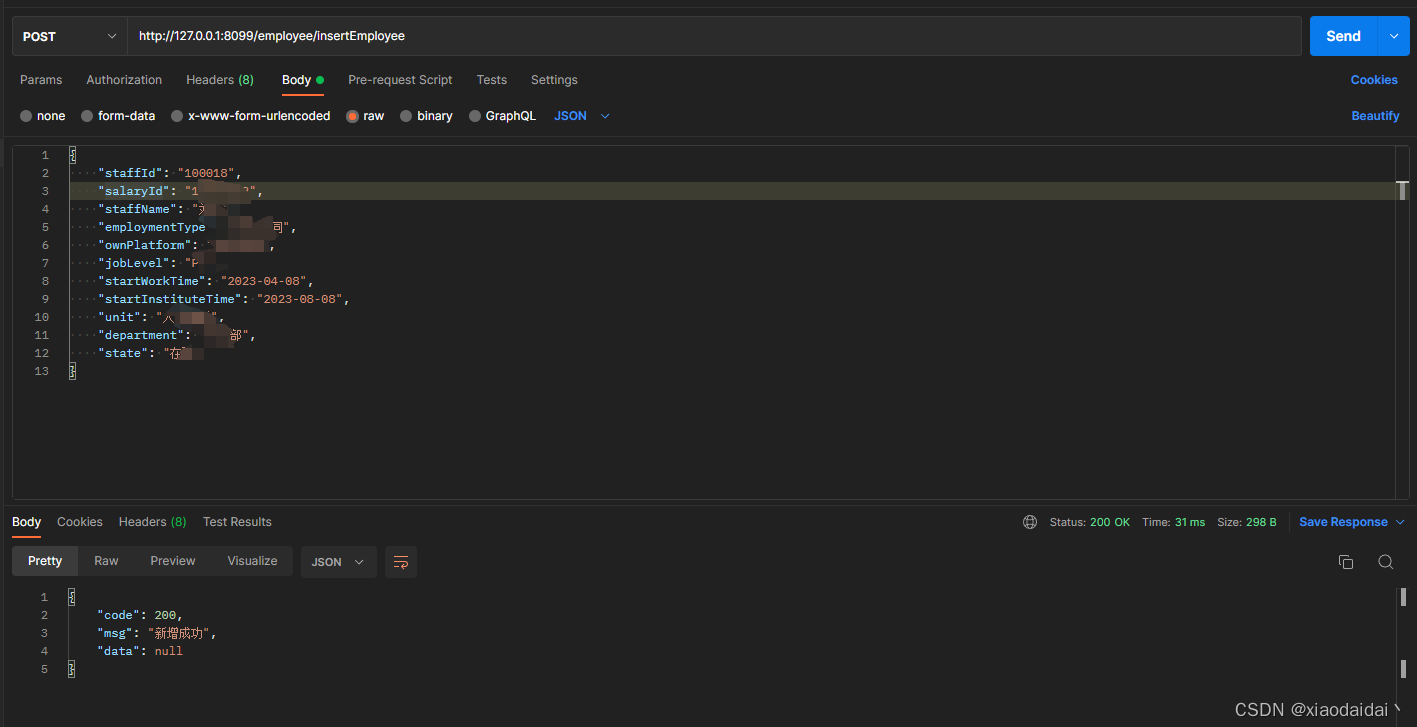This screenshot has width=1417, height=727.
Task: Select the raw body type radio
Action: [x=353, y=116]
